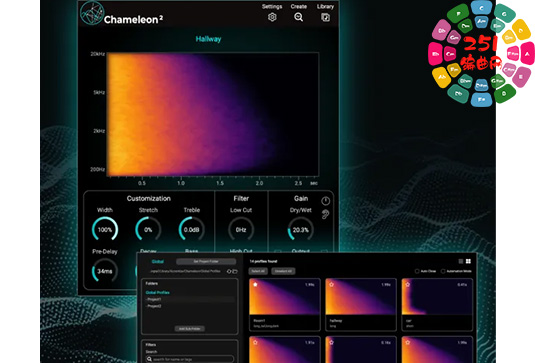Screen dimensions: 535x363
Task: Click the refresh icon beside folder path
Action: pyautogui.click(x=229, y=272)
